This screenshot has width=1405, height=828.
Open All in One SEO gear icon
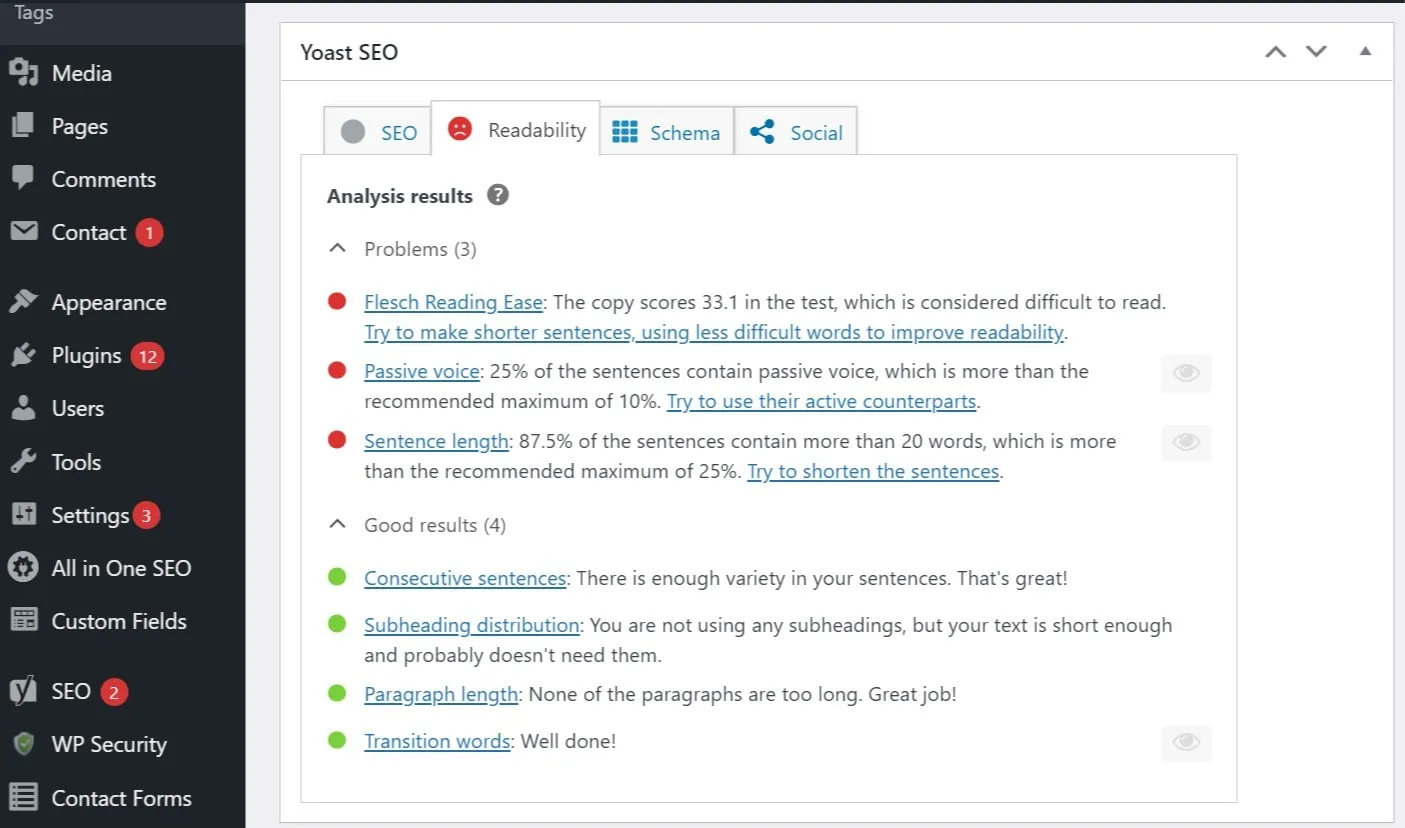(23, 568)
